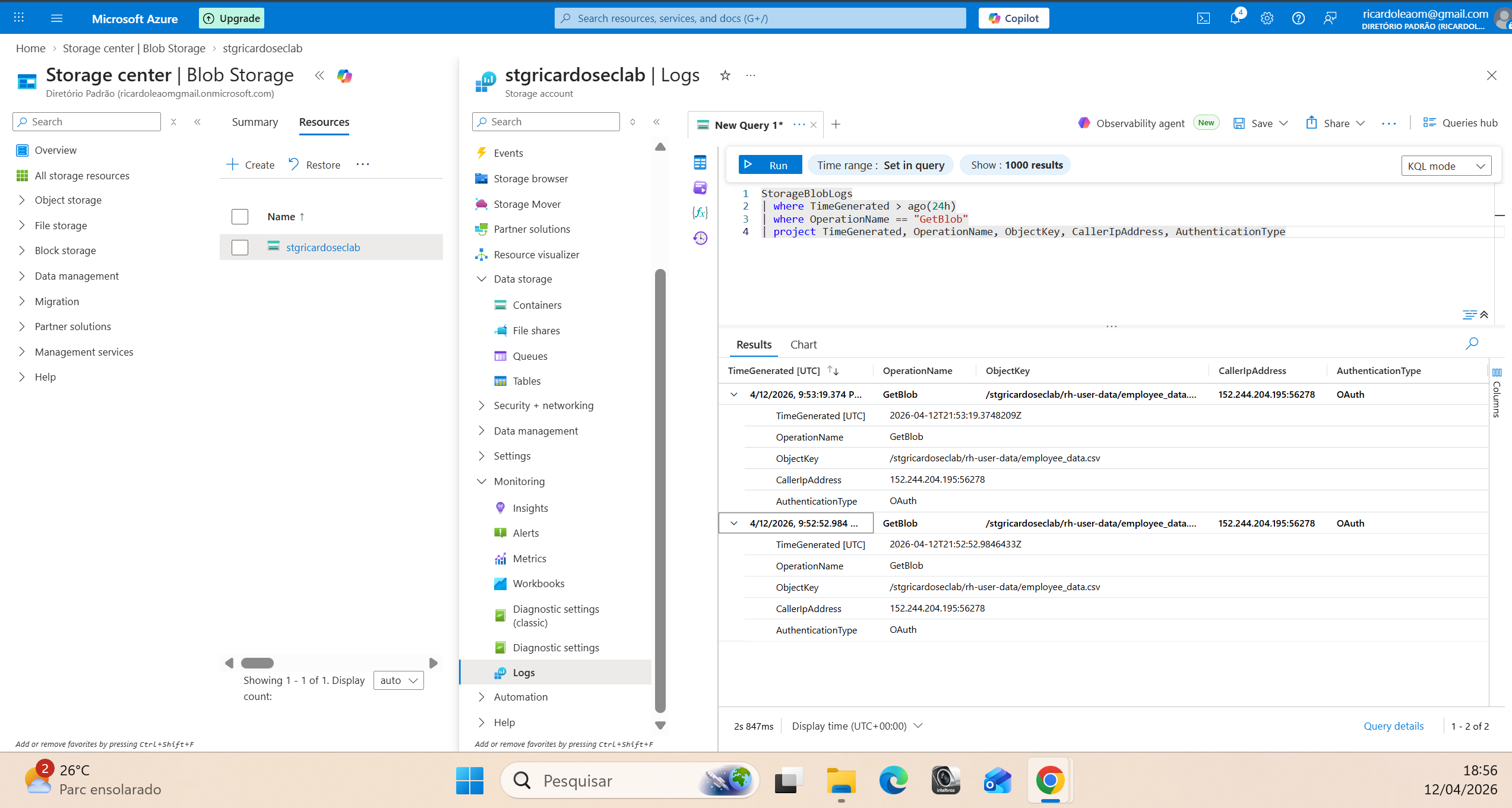Open the feedback icon in top bar

(x=1330, y=18)
